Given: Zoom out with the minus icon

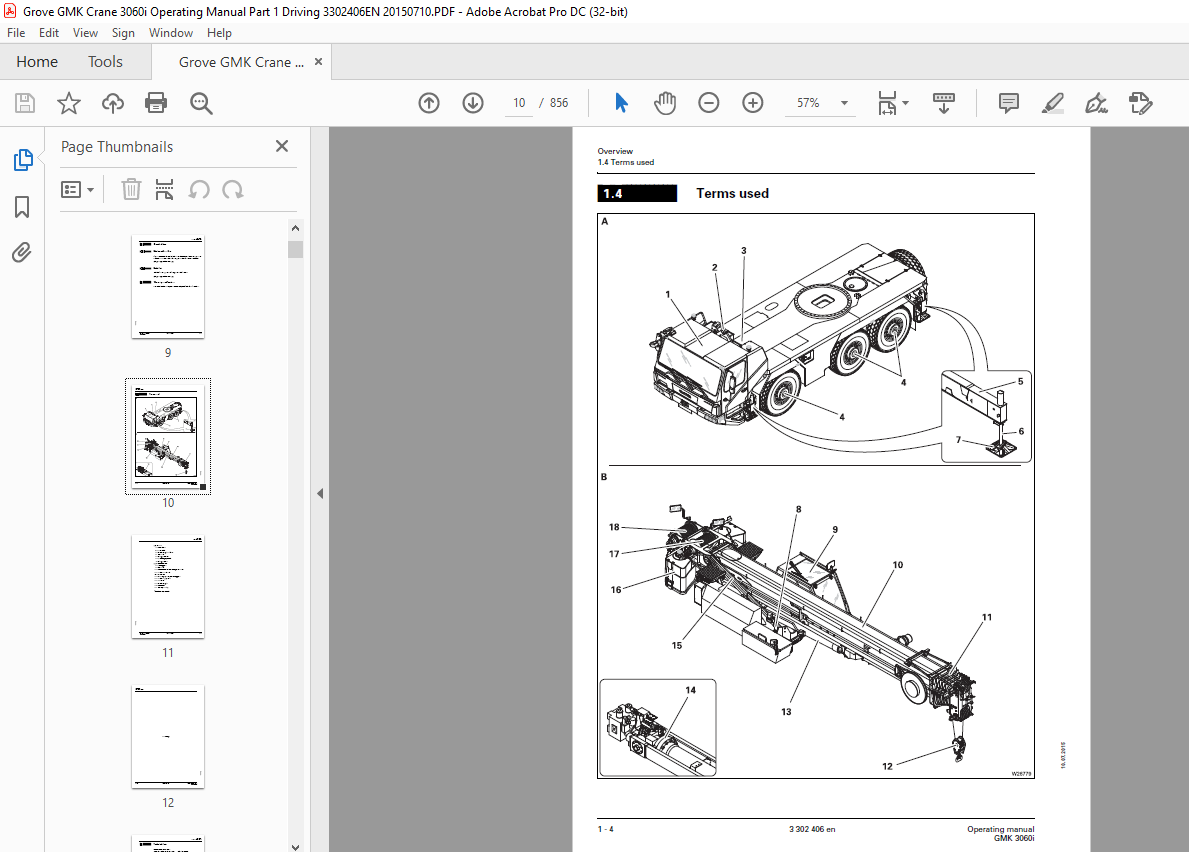Looking at the screenshot, I should point(709,102).
